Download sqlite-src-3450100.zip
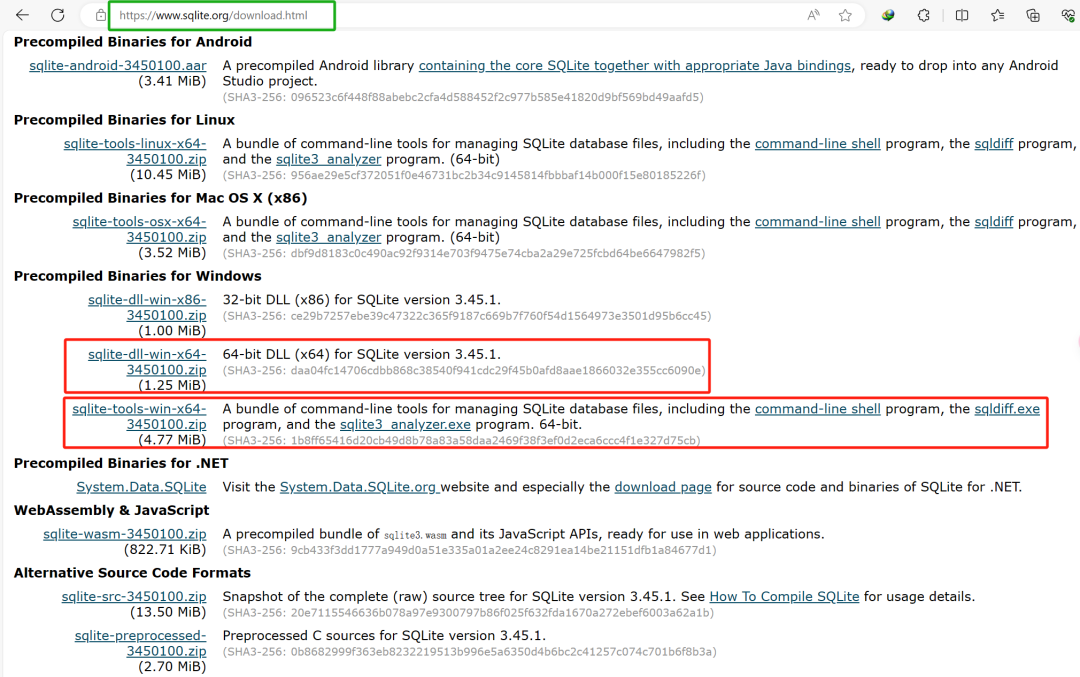The height and width of the screenshot is (677, 1080). (134, 596)
